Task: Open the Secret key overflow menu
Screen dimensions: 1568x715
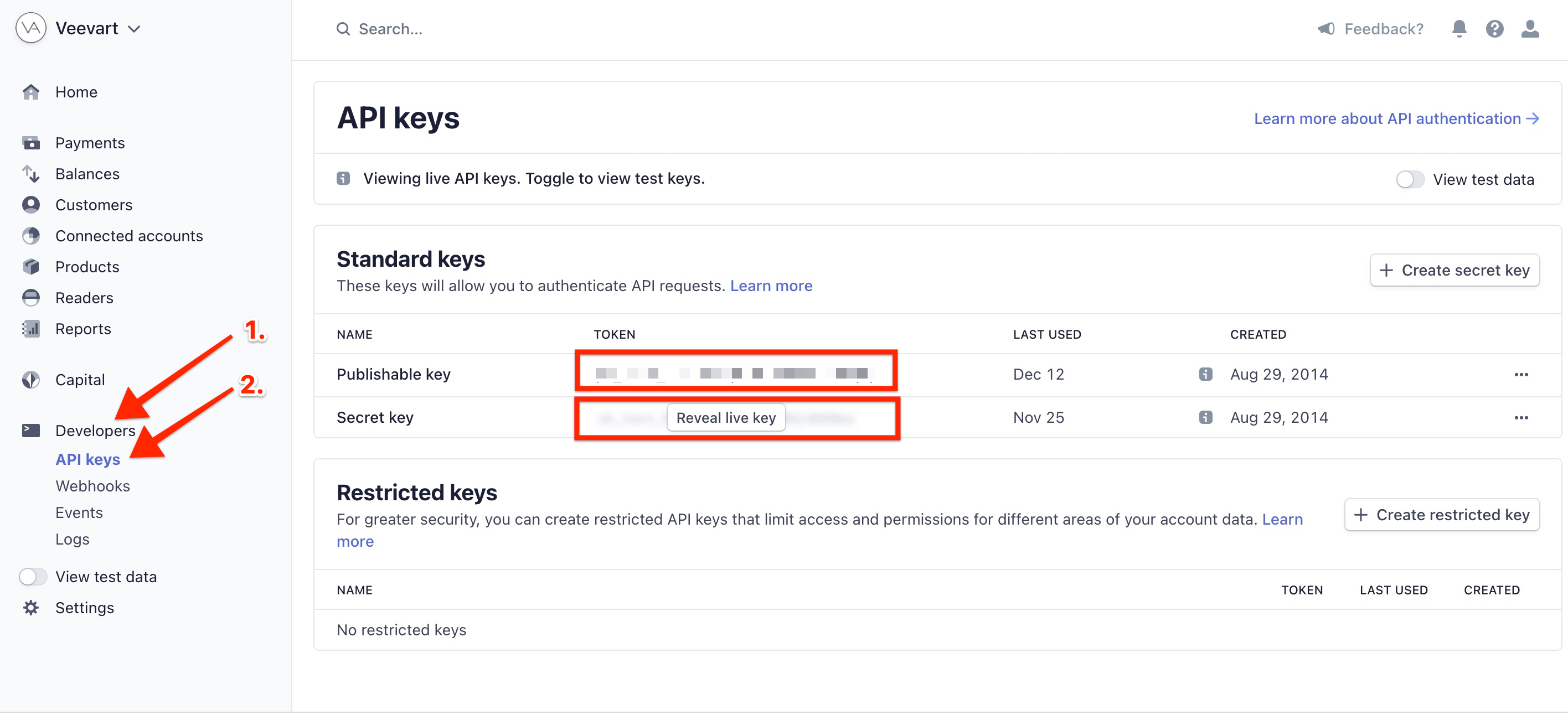Action: 1521,417
